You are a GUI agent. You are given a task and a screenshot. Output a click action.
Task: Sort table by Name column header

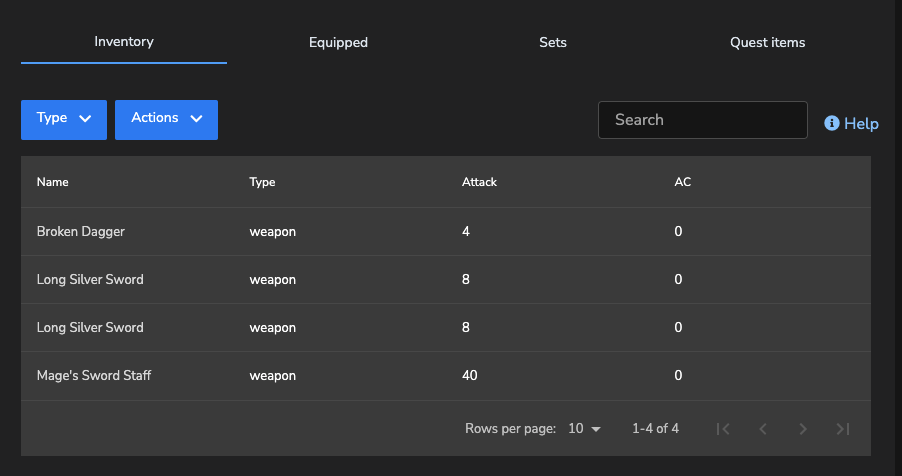click(x=52, y=182)
